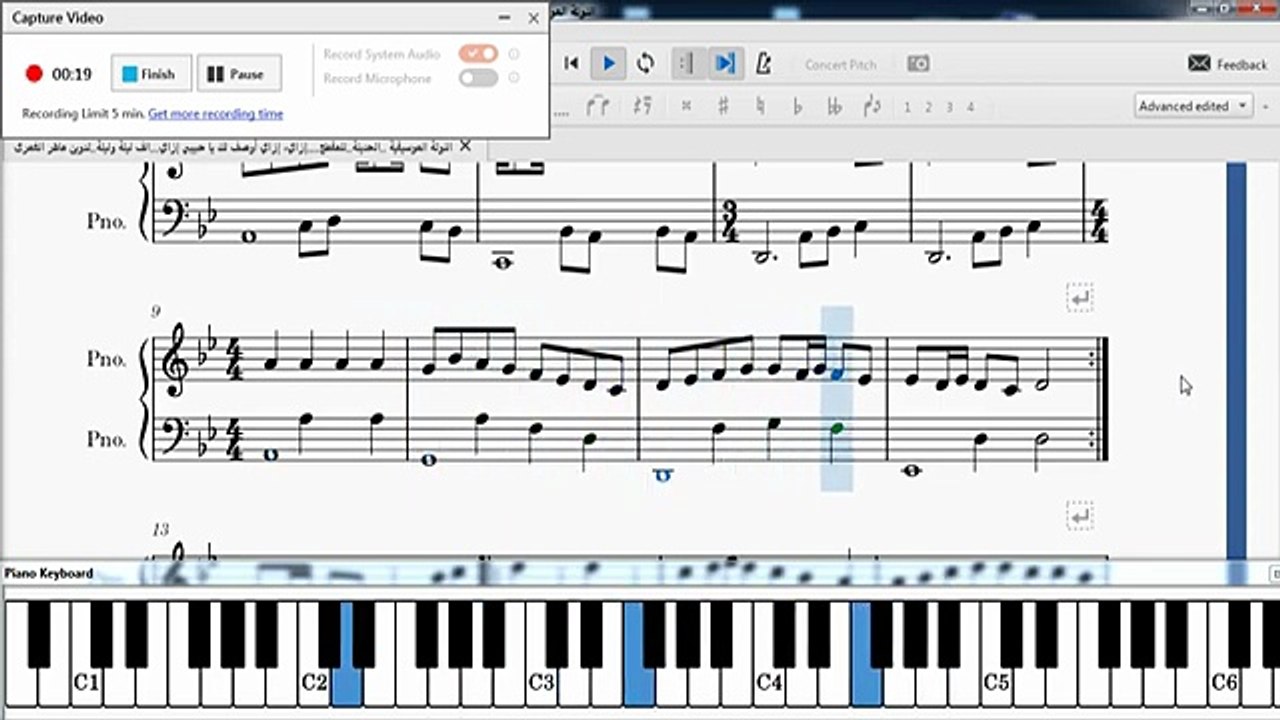
Task: Select whole note in bass measure 9
Action: click(x=269, y=455)
